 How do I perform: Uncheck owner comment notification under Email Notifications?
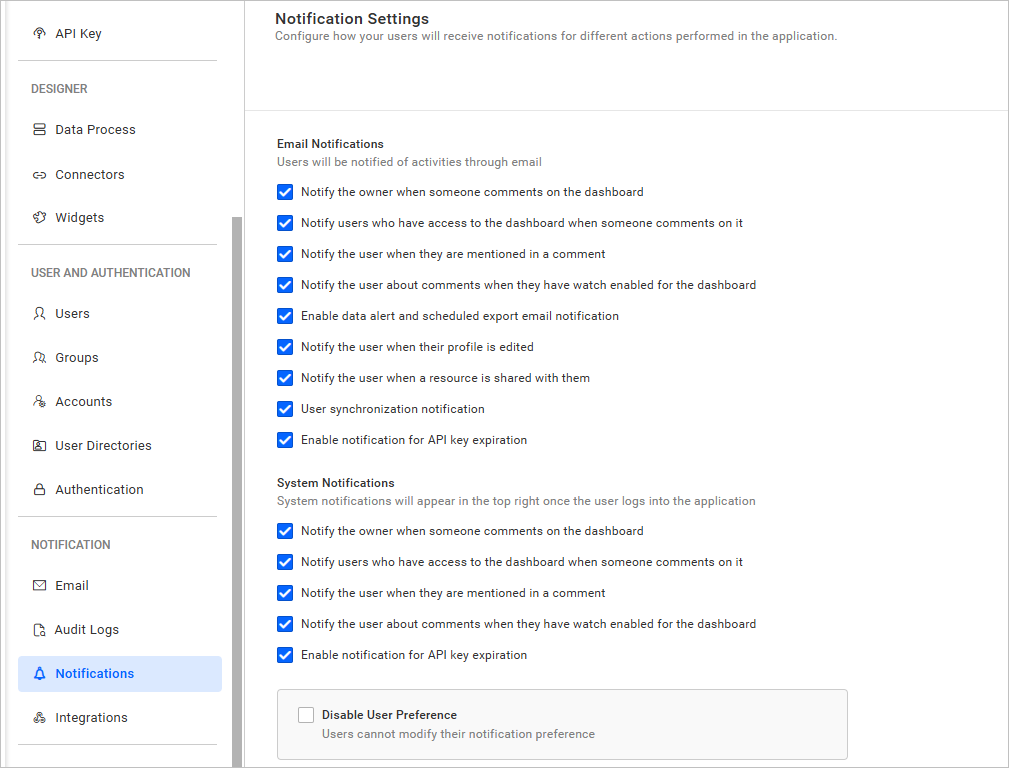(285, 192)
